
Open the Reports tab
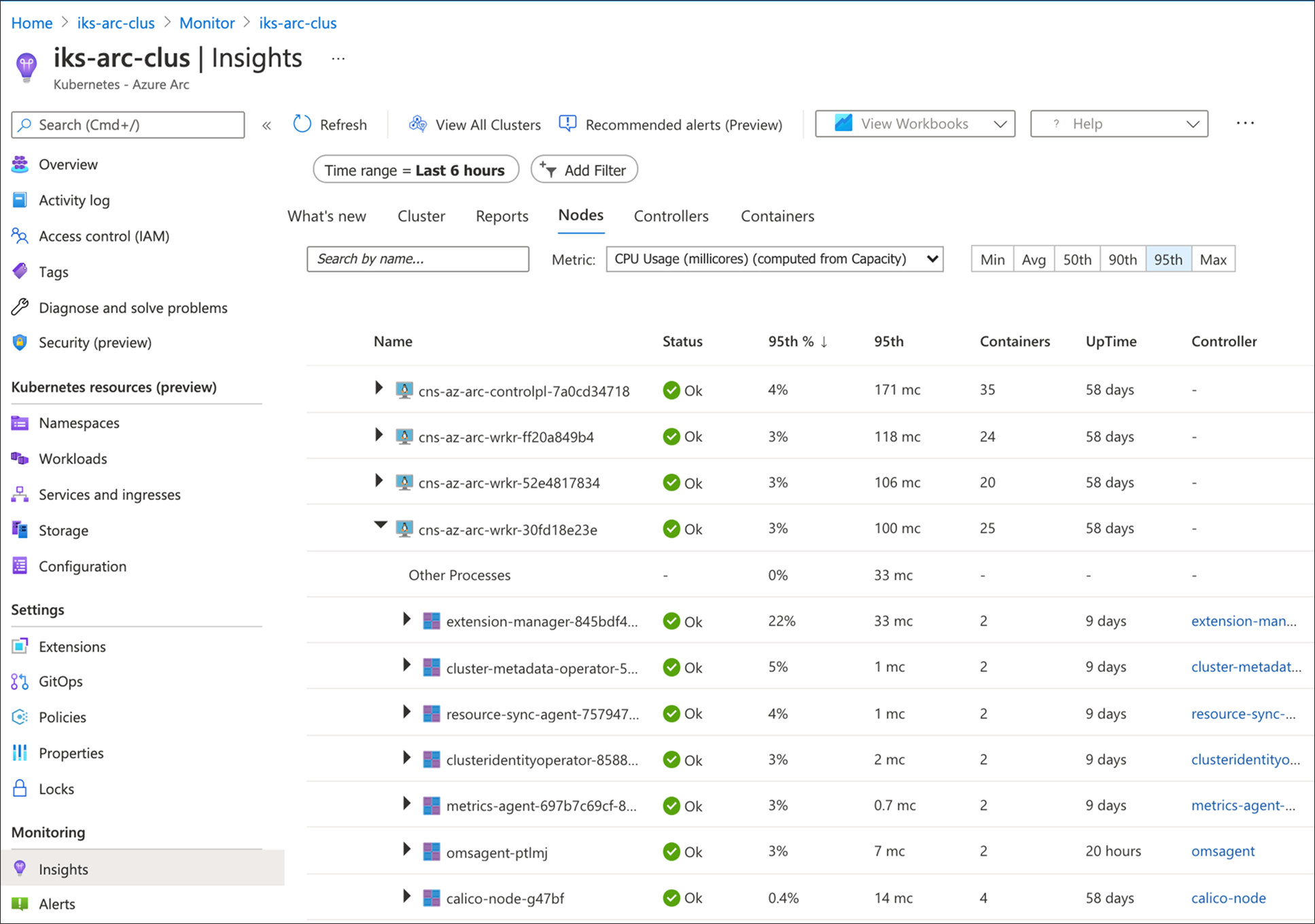click(502, 215)
